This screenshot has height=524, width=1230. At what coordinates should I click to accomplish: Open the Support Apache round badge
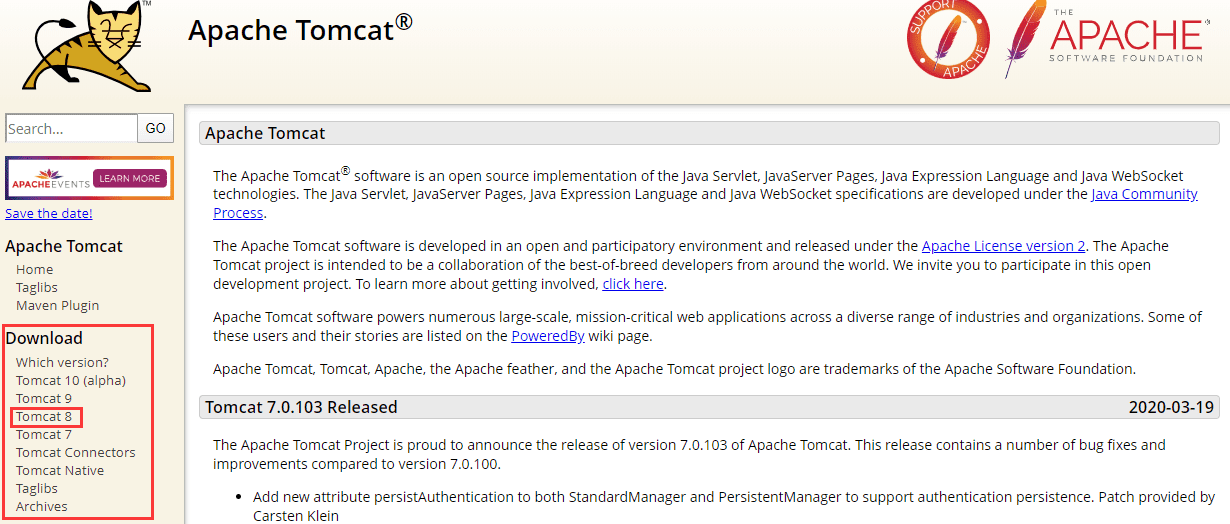coord(947,37)
